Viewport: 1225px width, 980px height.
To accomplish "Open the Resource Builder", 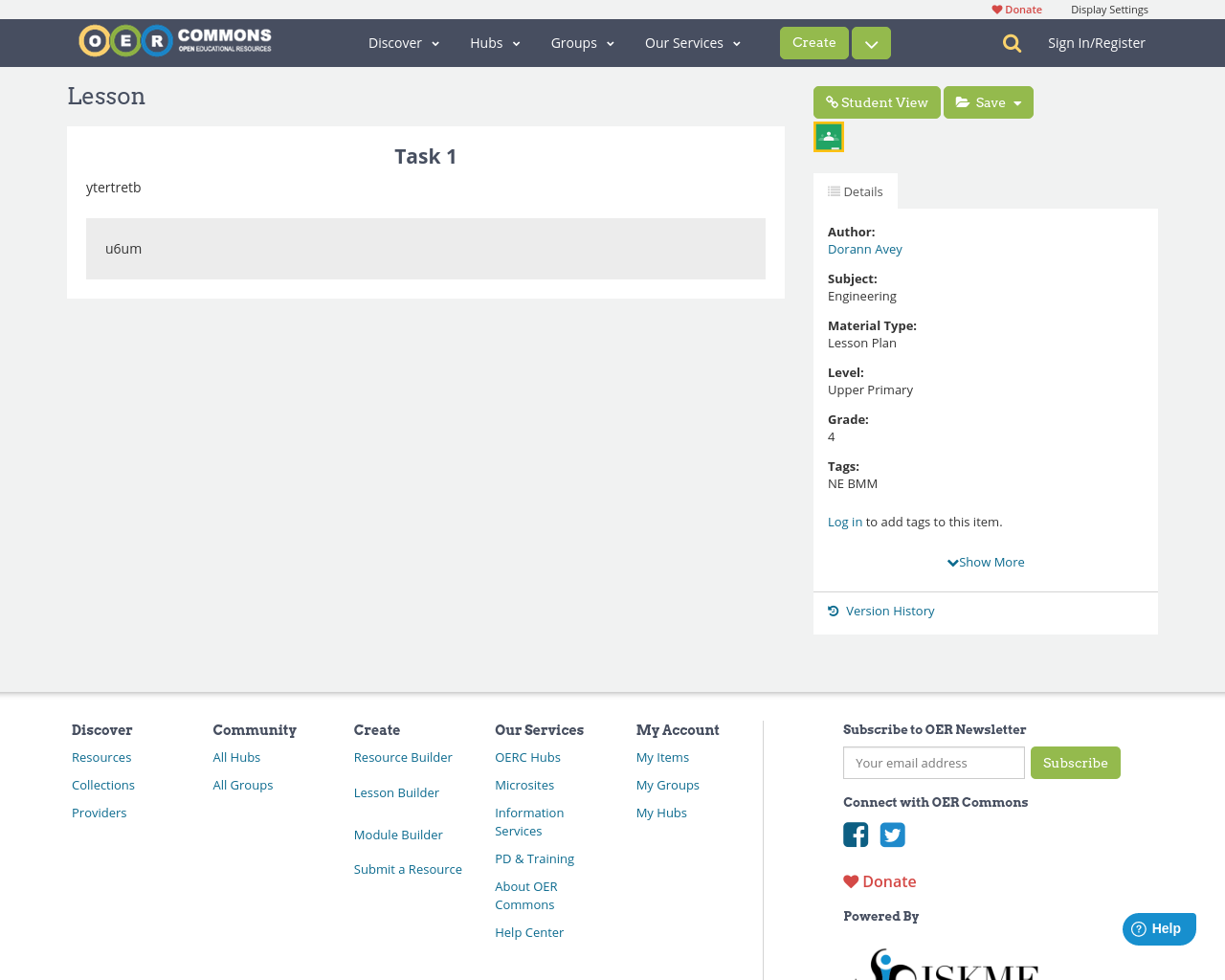I will [402, 756].
